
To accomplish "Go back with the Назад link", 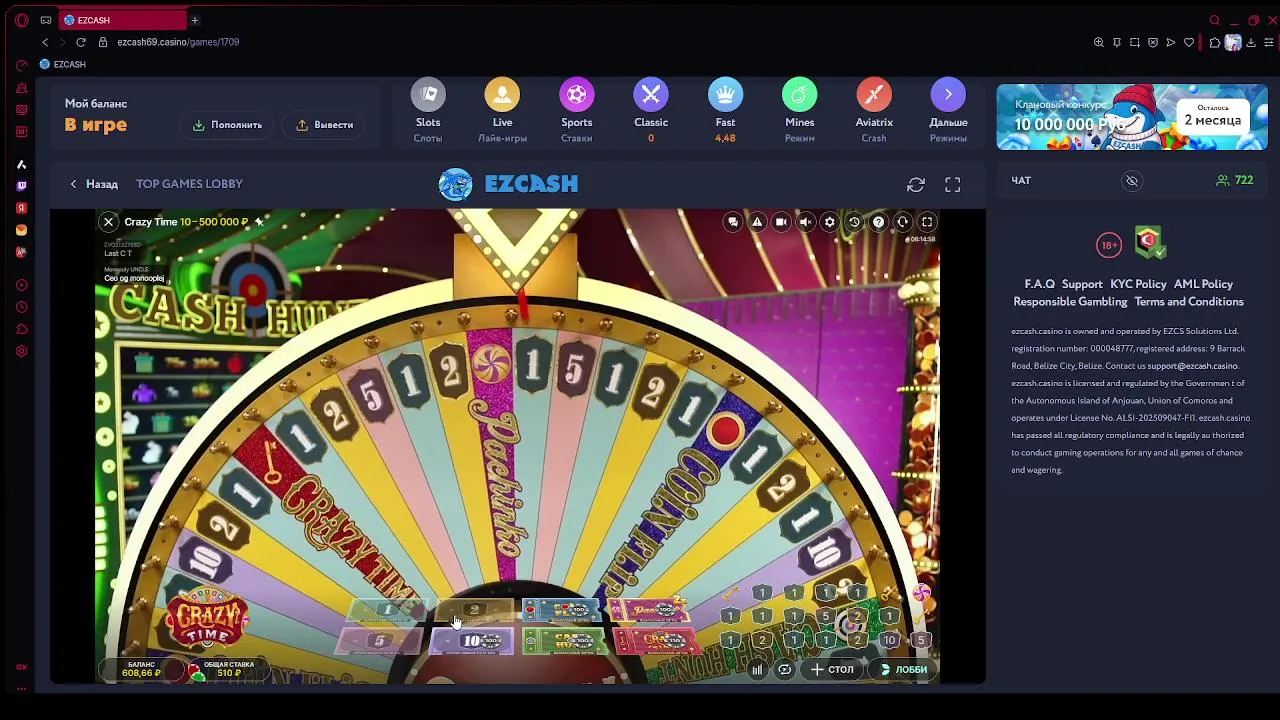I will [94, 184].
